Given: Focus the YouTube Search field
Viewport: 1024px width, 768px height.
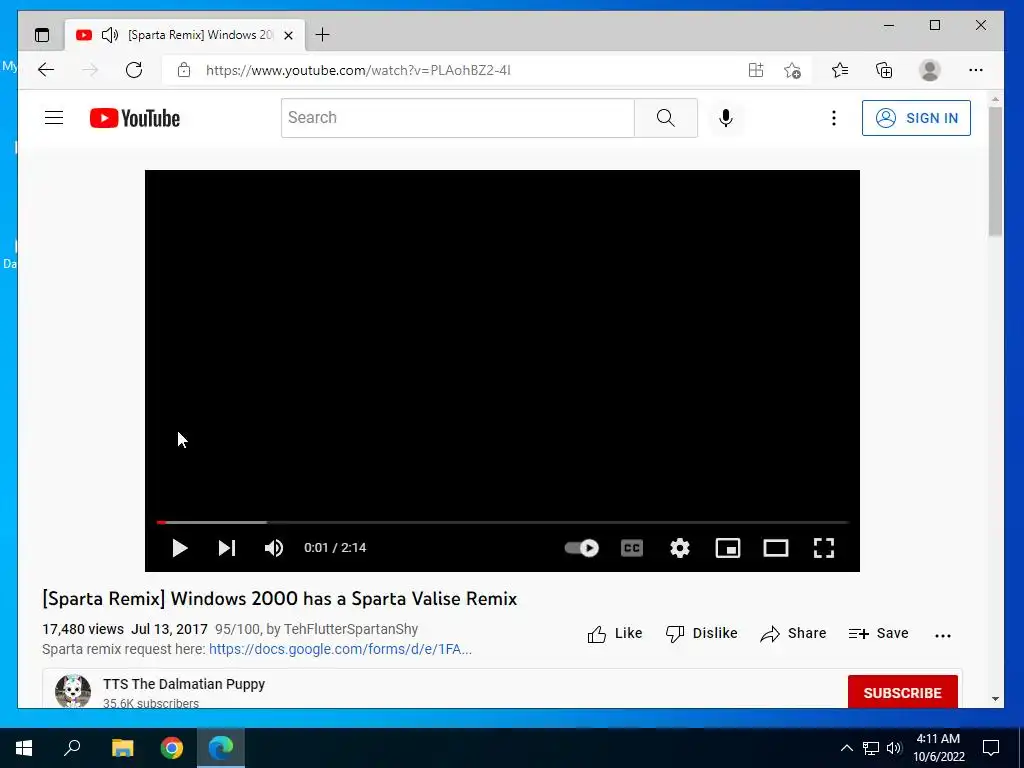Looking at the screenshot, I should tap(457, 118).
